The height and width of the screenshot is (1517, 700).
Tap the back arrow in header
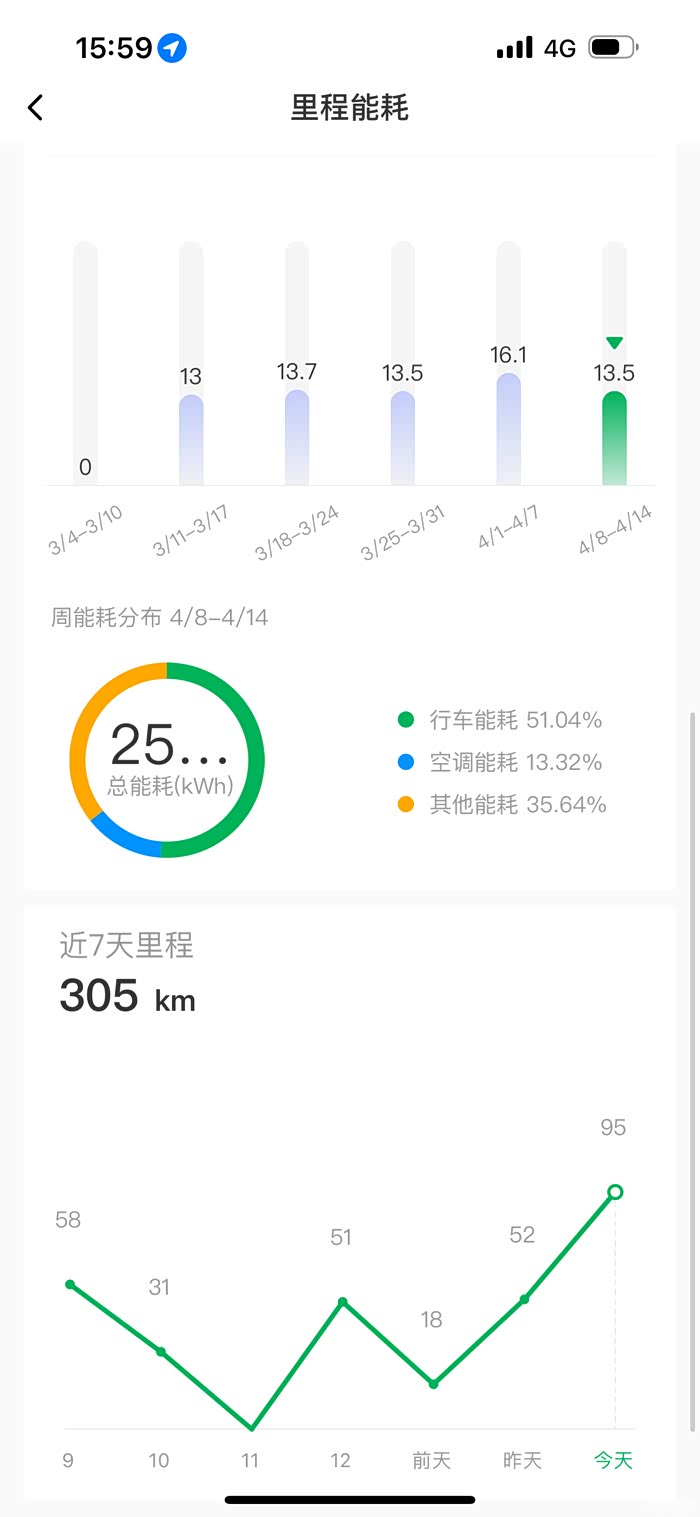pos(36,108)
